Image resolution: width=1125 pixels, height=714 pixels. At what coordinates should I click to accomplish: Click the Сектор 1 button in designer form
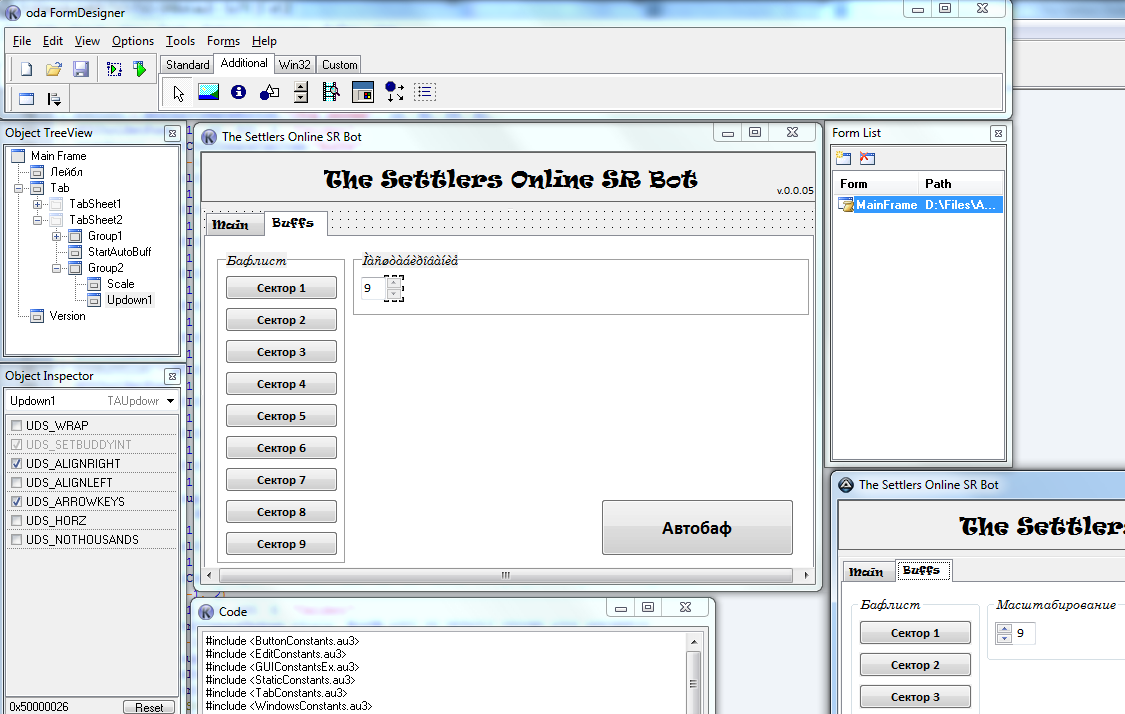click(281, 288)
